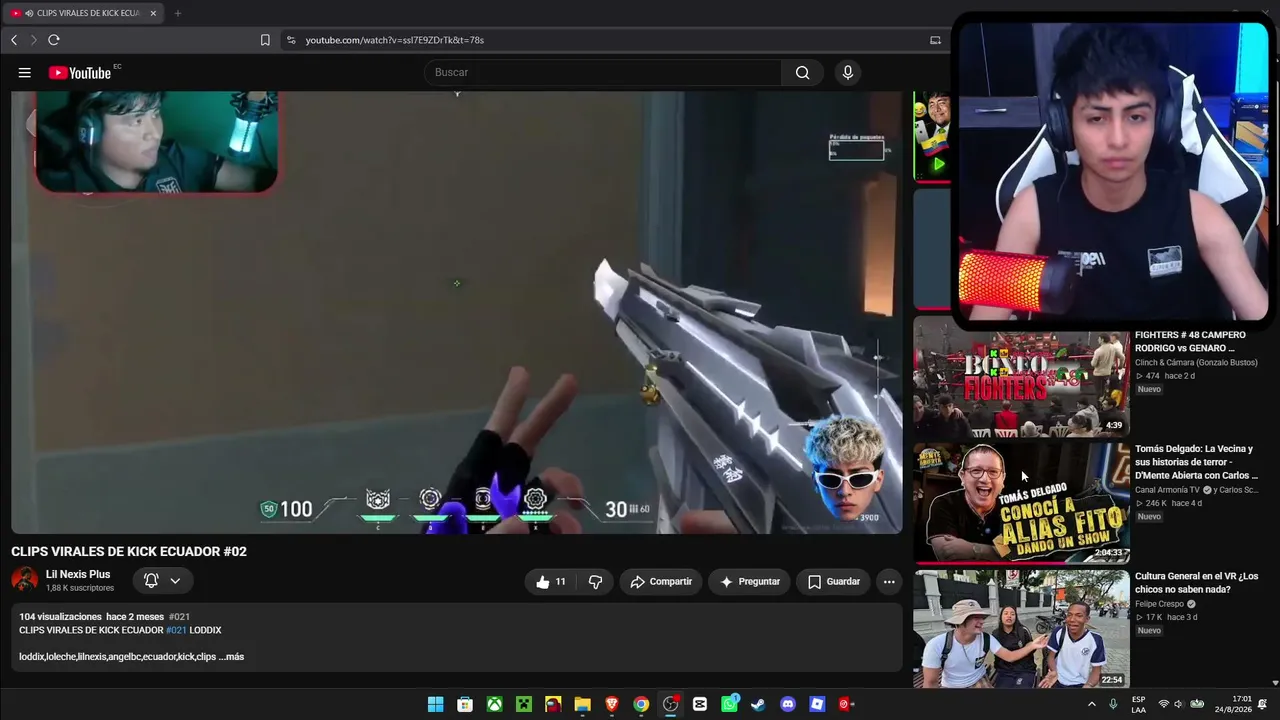This screenshot has height=720, width=1280.
Task: Open a new browser tab
Action: click(x=178, y=13)
